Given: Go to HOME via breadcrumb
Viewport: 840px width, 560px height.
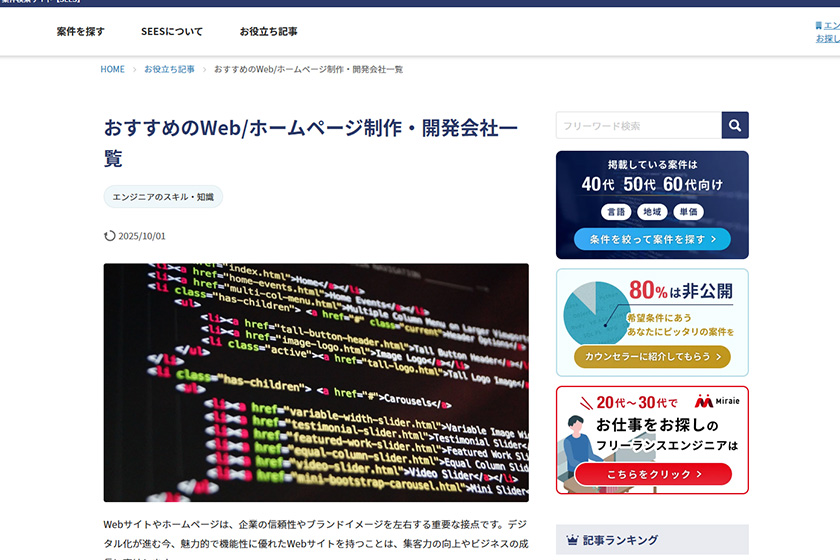Looking at the screenshot, I should 112,69.
